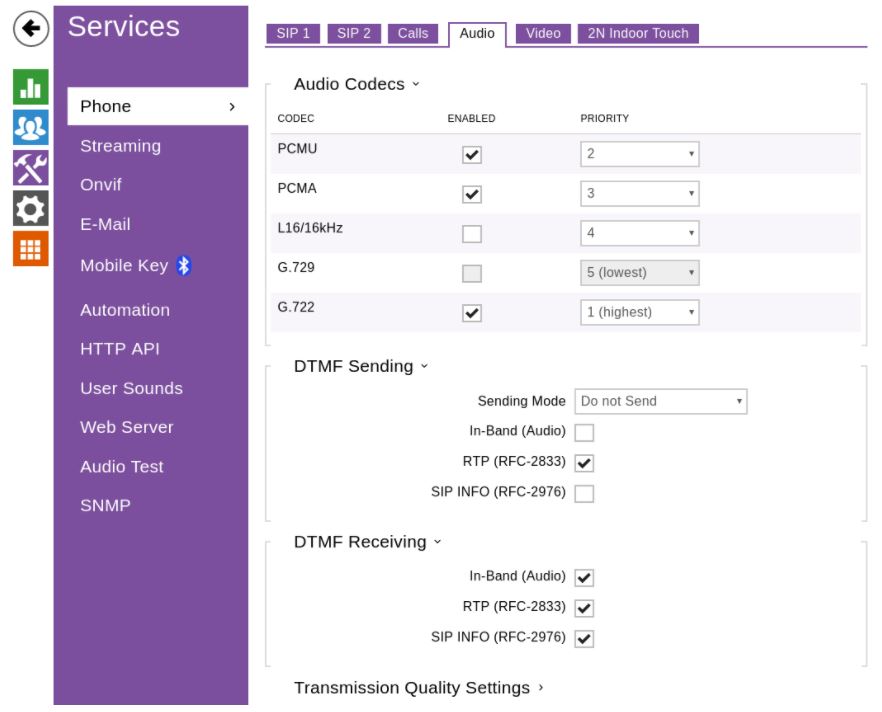Disable the PCMU codec checkbox
Viewport: 882px width, 712px height.
coord(472,155)
